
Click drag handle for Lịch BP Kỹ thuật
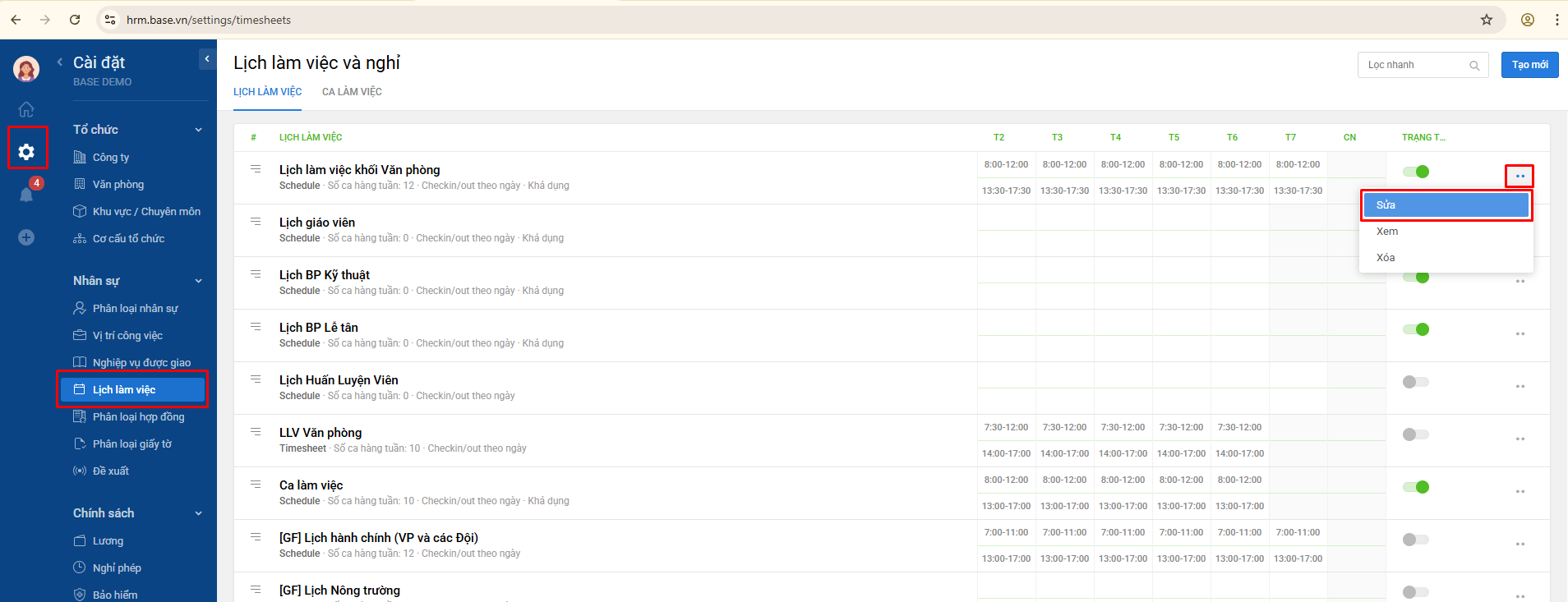[256, 274]
